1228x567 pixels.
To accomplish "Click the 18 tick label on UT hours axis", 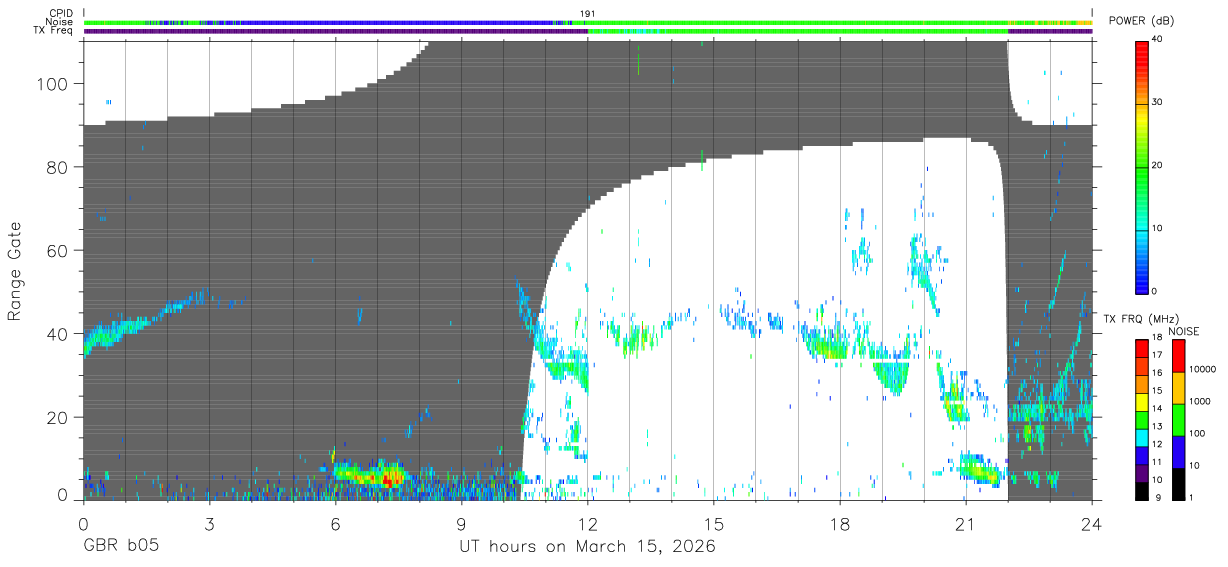I will tap(840, 524).
